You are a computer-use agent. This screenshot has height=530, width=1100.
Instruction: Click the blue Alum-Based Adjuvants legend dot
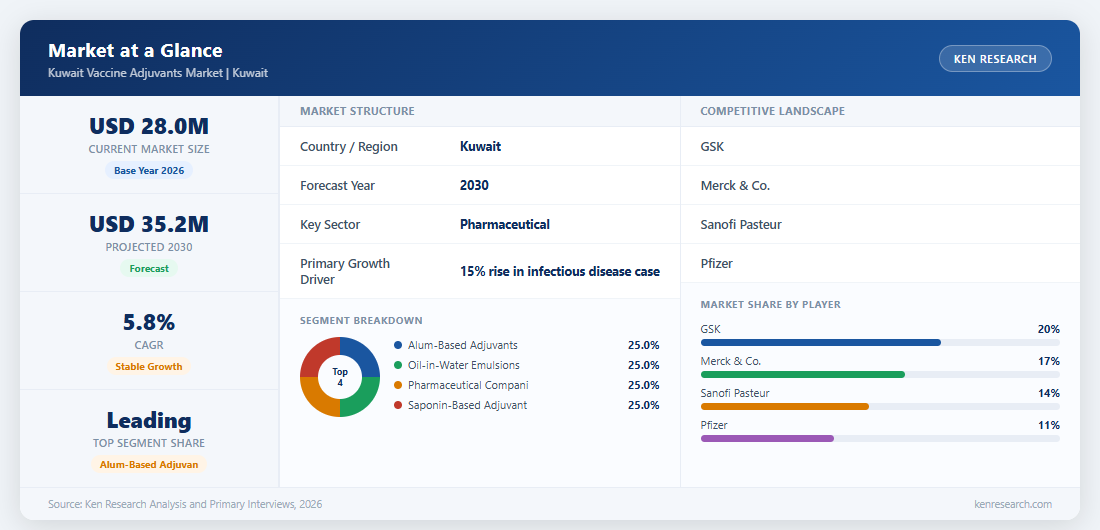398,345
